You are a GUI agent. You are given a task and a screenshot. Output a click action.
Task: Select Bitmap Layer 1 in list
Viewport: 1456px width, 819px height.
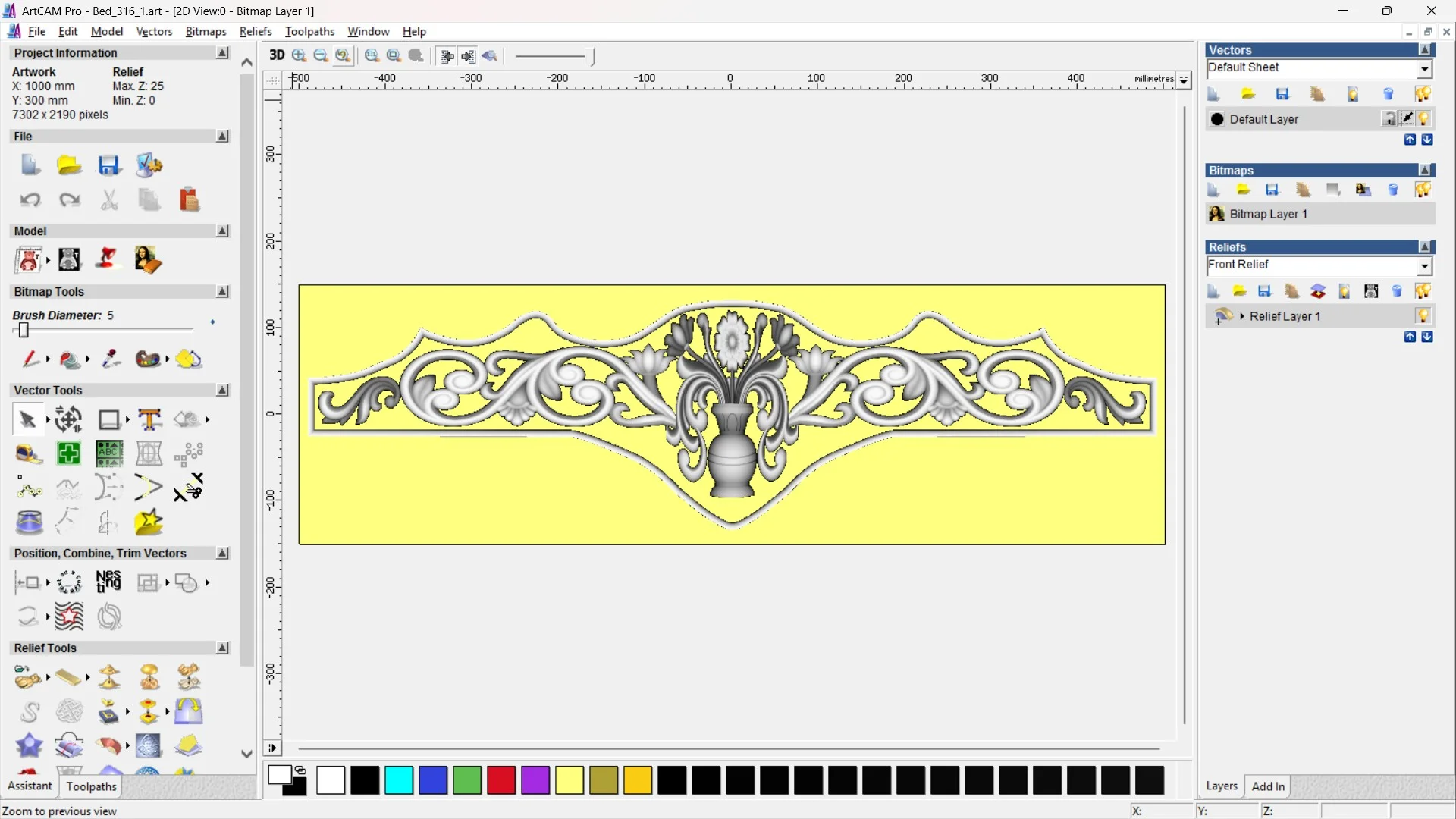pos(1268,214)
